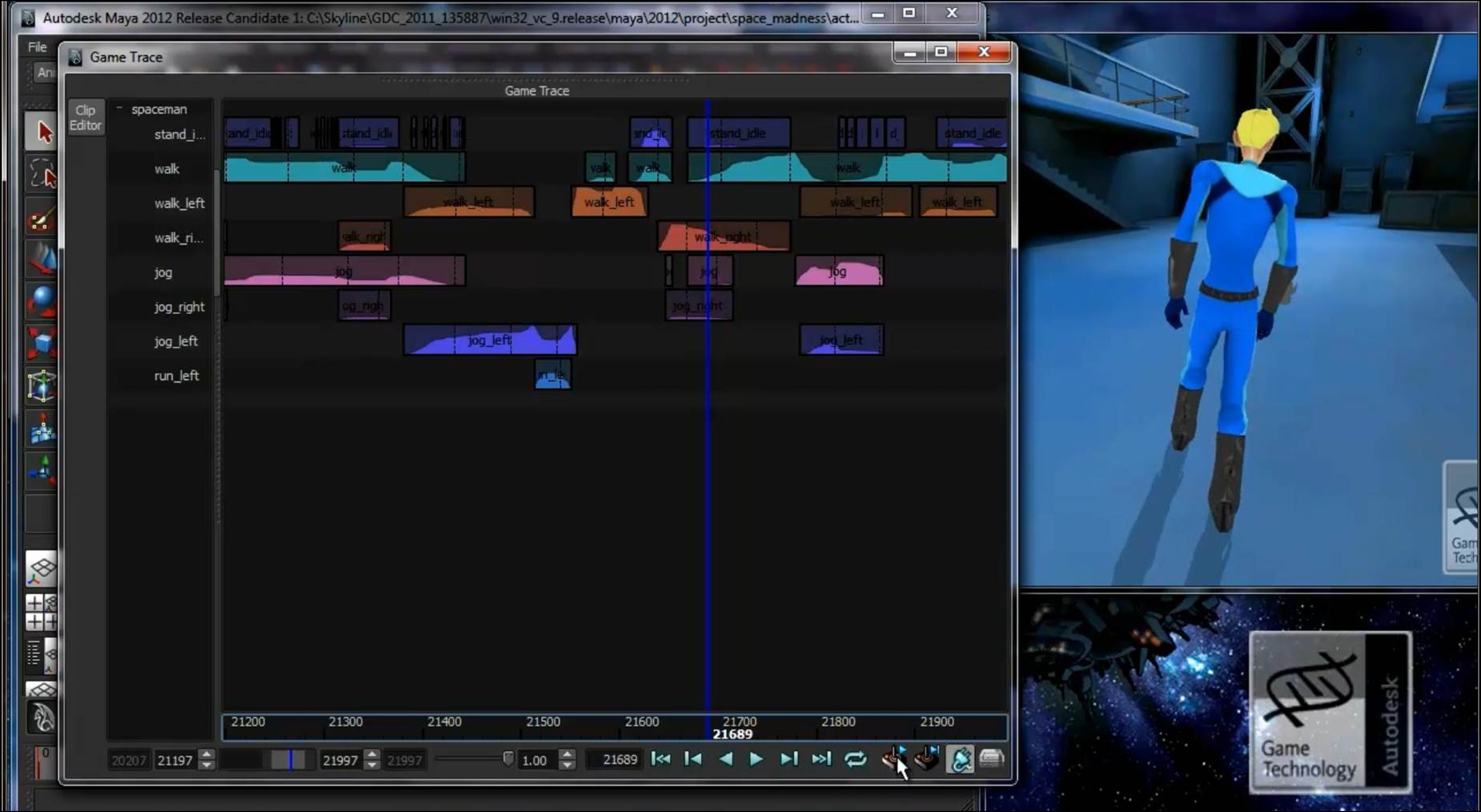Viewport: 1481px width, 812px height.
Task: Toggle loop playback mode
Action: (855, 759)
